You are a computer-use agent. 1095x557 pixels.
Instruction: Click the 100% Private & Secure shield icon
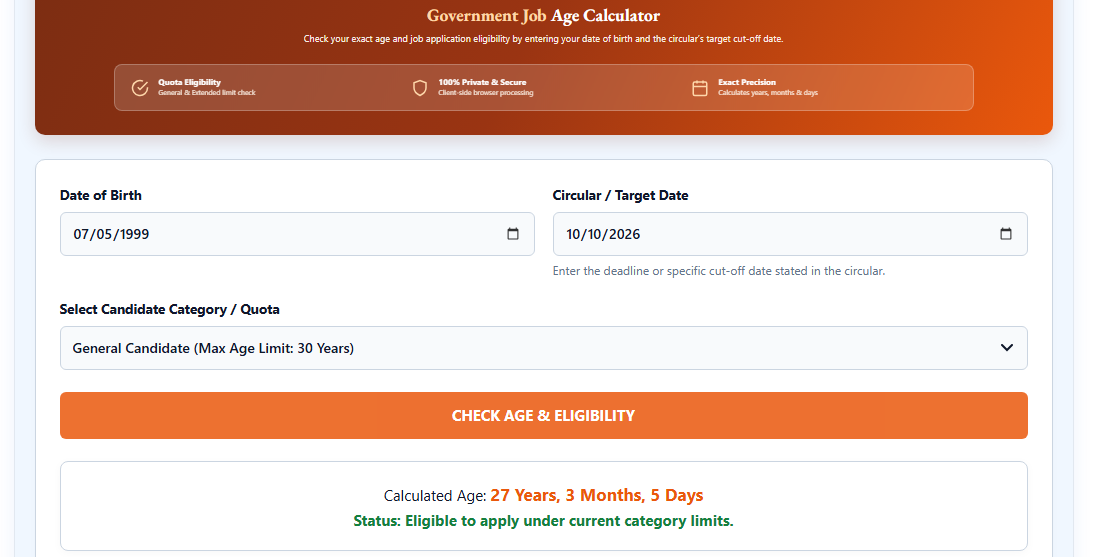click(x=420, y=87)
